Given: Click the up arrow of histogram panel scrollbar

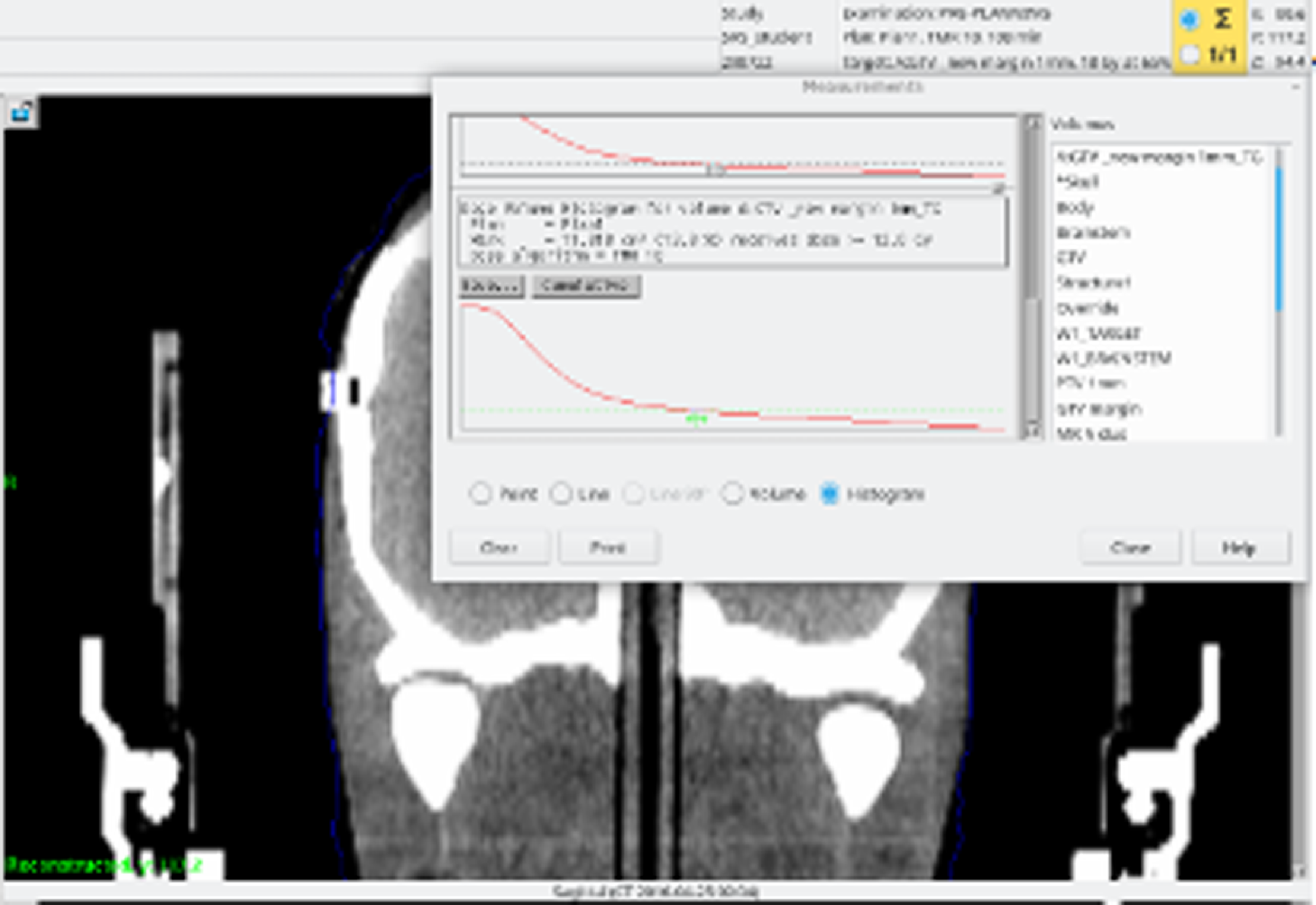Looking at the screenshot, I should (1032, 123).
